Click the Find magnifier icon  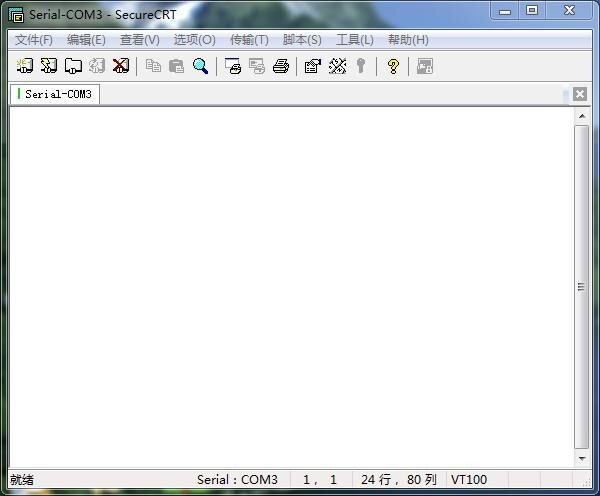[x=201, y=66]
